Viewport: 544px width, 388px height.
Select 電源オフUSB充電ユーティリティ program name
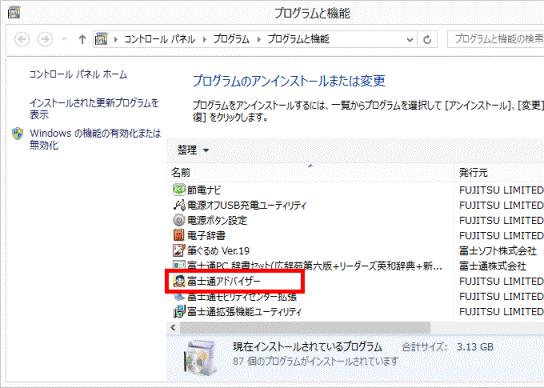coord(247,205)
